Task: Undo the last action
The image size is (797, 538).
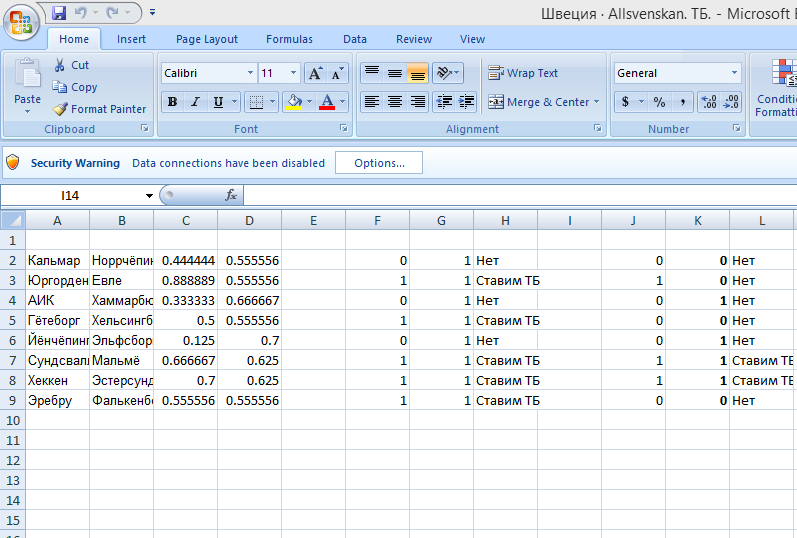Action: click(80, 13)
